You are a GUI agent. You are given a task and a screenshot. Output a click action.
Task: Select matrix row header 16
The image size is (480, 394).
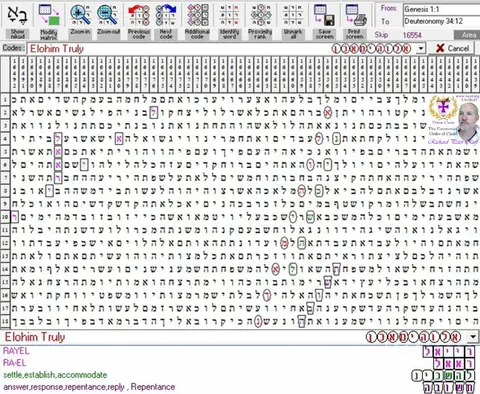pyautogui.click(x=5, y=295)
